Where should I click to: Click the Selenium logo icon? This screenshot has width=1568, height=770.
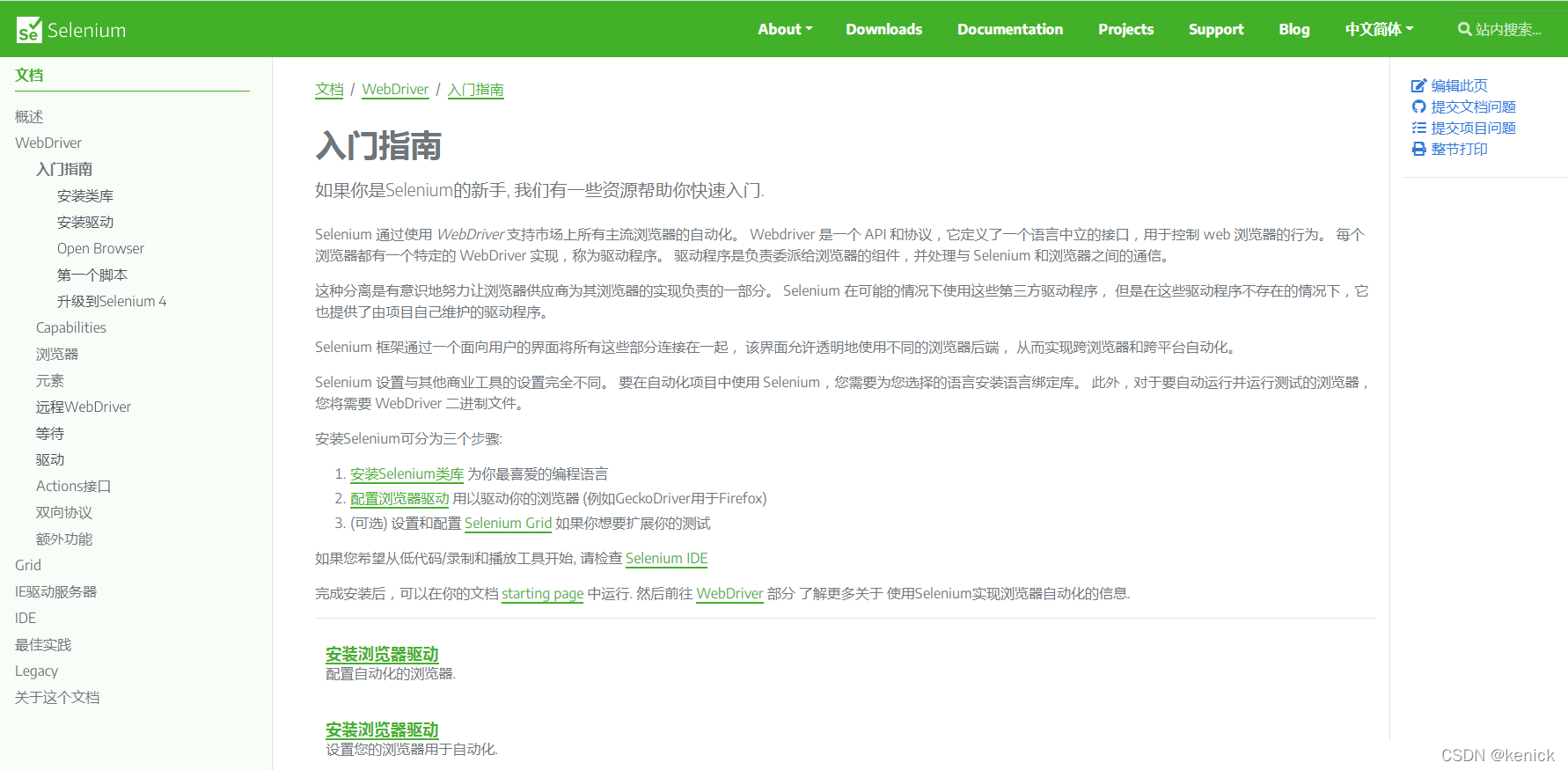click(x=29, y=30)
